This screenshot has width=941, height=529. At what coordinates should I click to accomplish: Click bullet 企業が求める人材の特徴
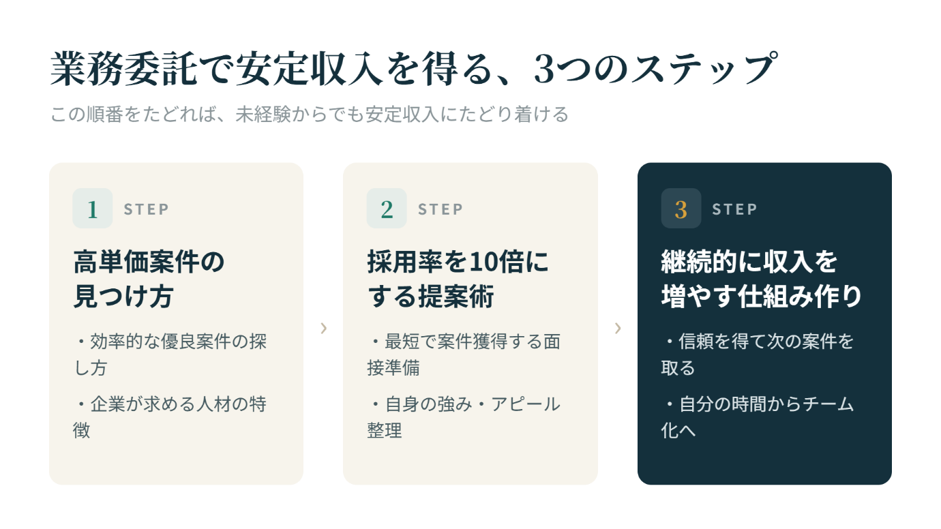coord(170,417)
